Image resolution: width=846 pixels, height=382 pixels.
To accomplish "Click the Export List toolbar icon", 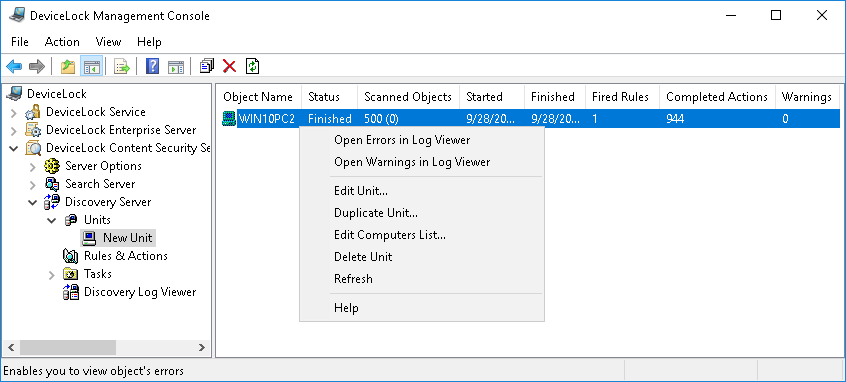I will (122, 66).
